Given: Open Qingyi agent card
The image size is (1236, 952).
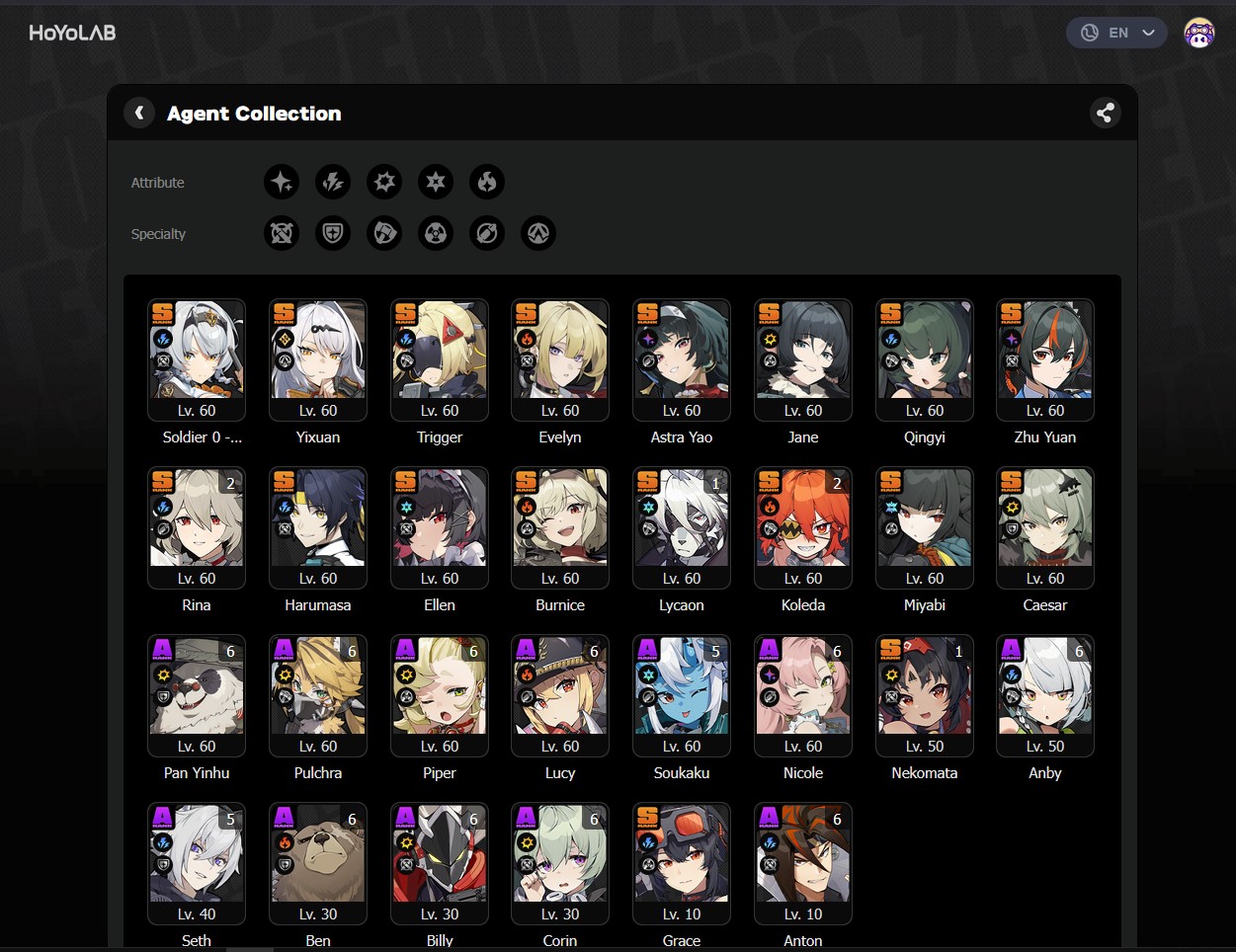Looking at the screenshot, I should 925,360.
